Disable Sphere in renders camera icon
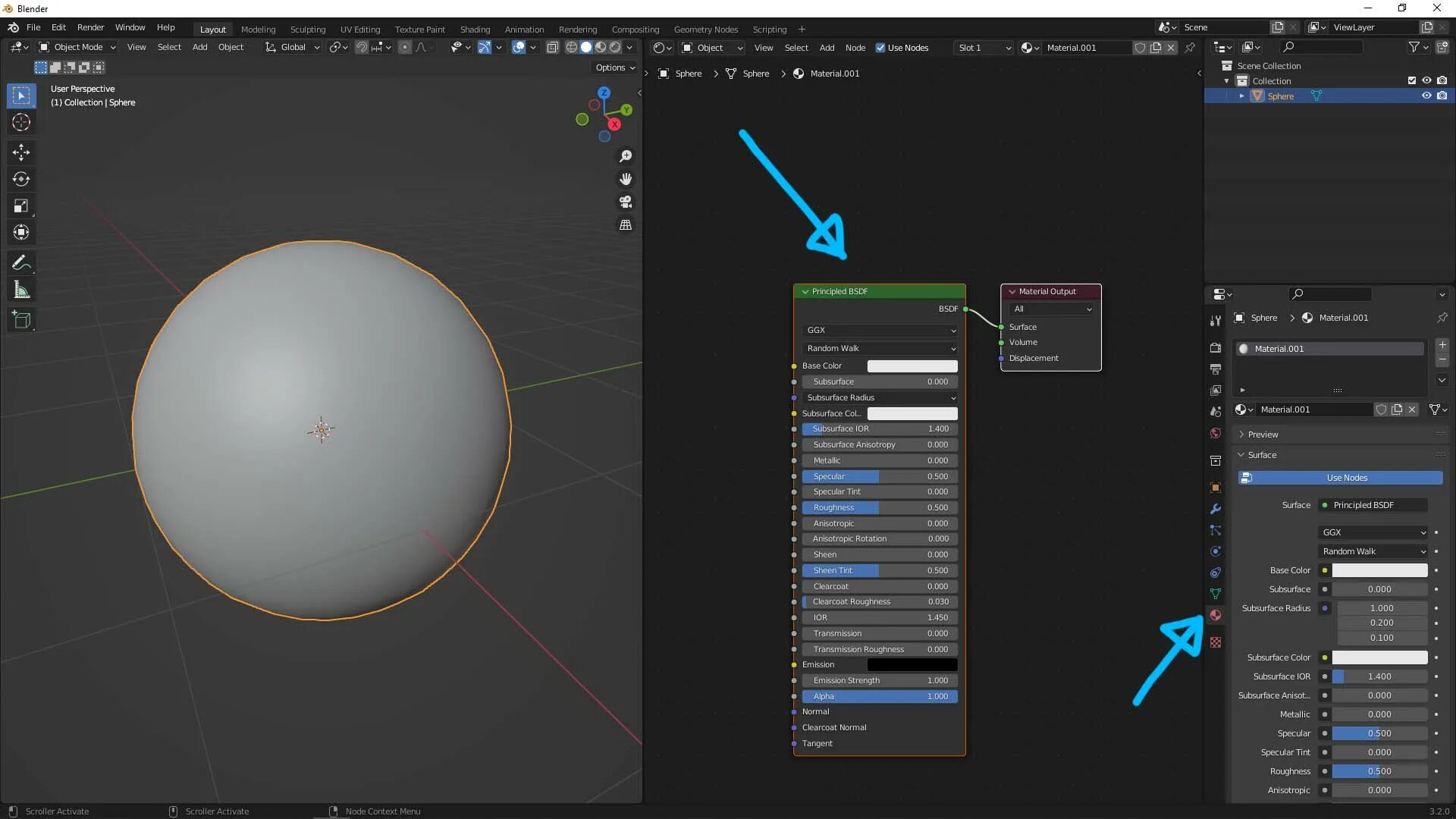 click(x=1442, y=96)
